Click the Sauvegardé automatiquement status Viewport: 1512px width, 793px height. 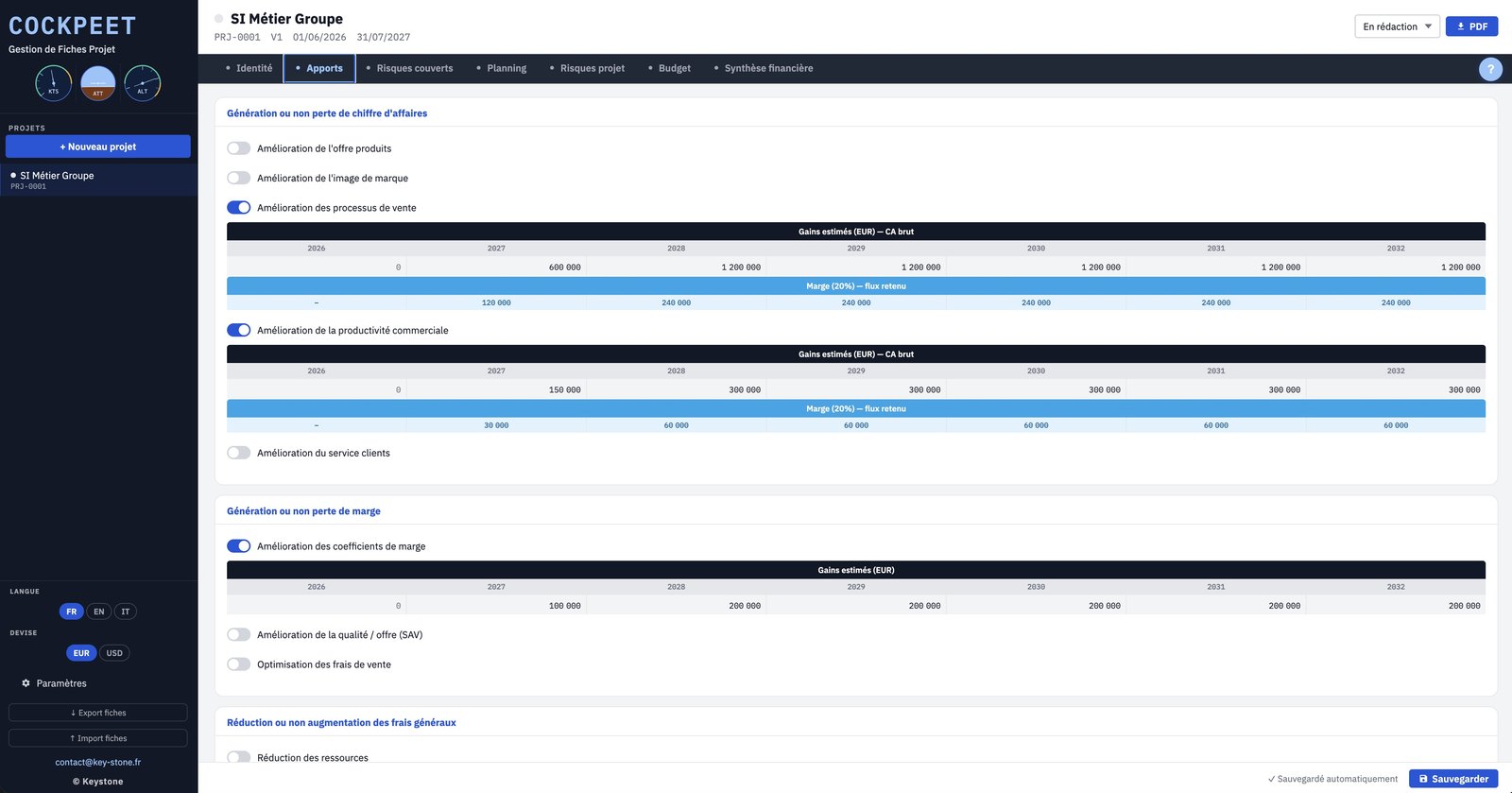(x=1332, y=779)
